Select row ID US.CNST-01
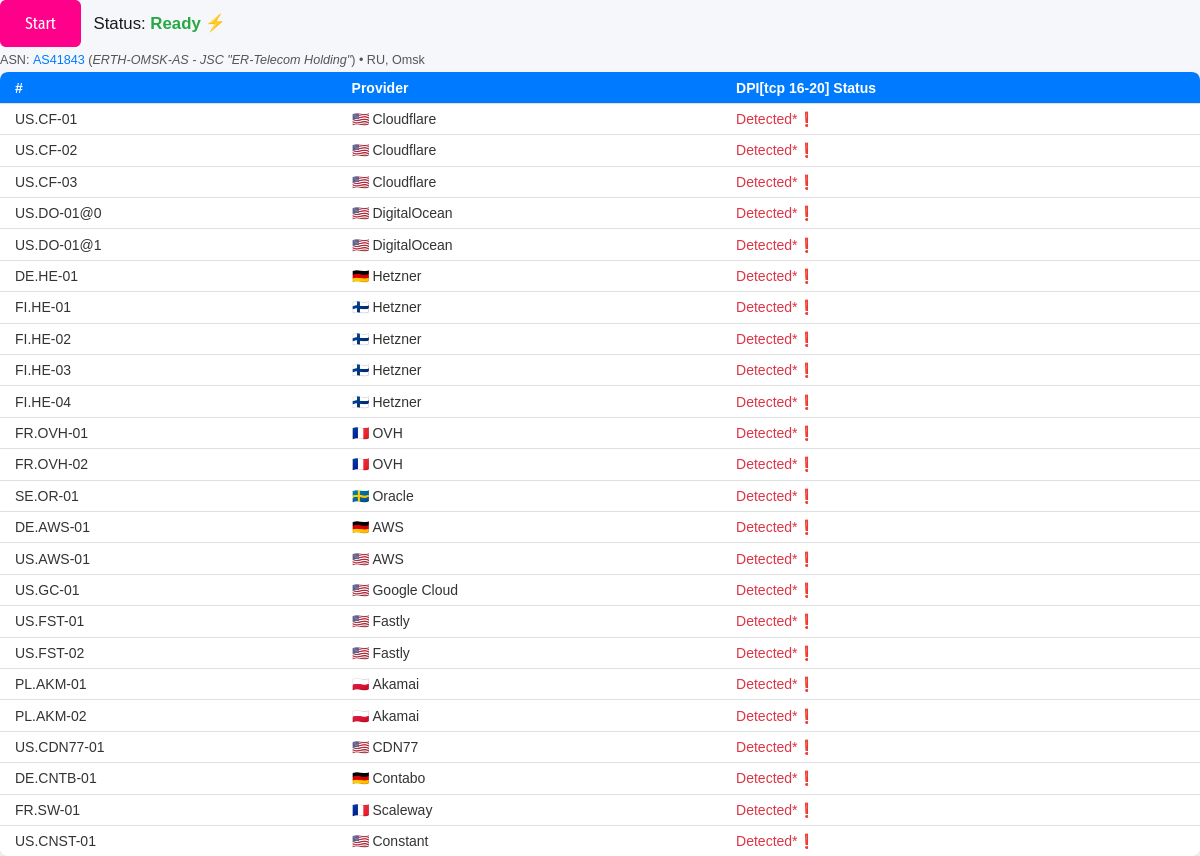The image size is (1200, 856). pyautogui.click(x=56, y=841)
